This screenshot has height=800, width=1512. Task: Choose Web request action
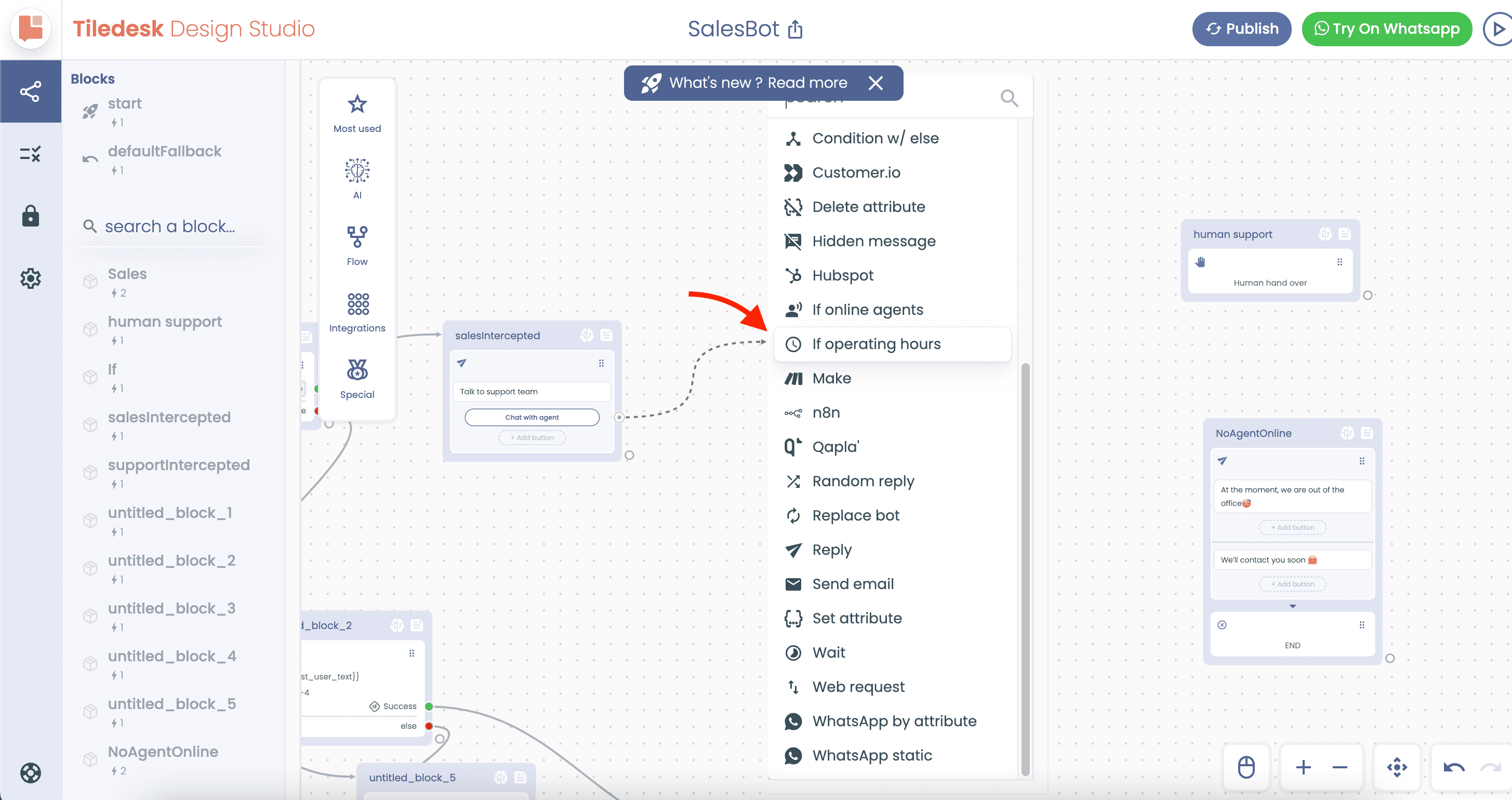coord(892,687)
